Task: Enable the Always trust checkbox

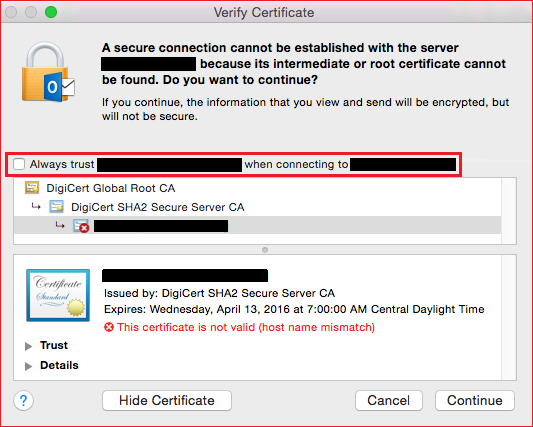Action: 19,164
